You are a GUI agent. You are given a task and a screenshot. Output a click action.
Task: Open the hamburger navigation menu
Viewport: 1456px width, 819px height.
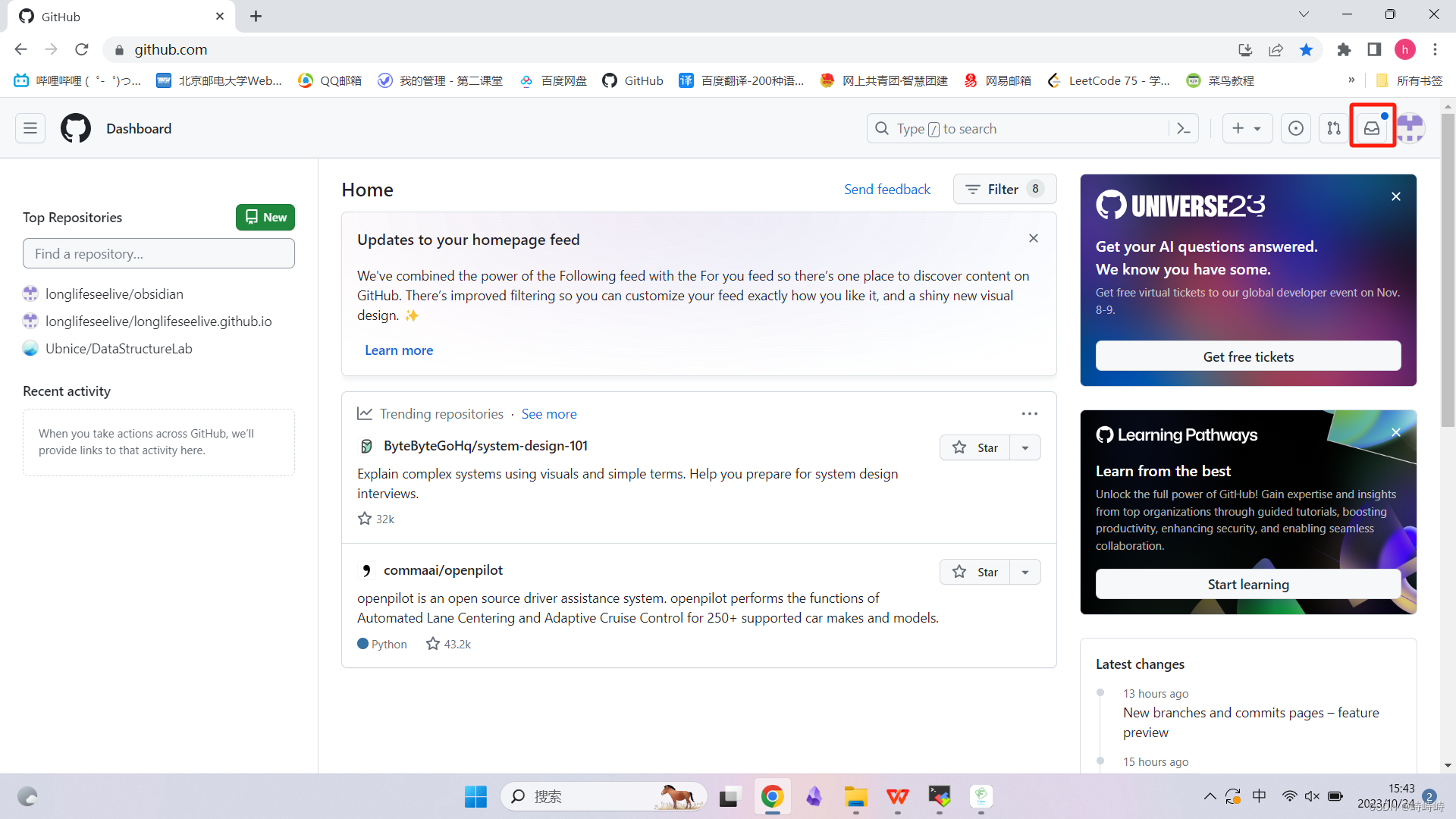tap(30, 128)
